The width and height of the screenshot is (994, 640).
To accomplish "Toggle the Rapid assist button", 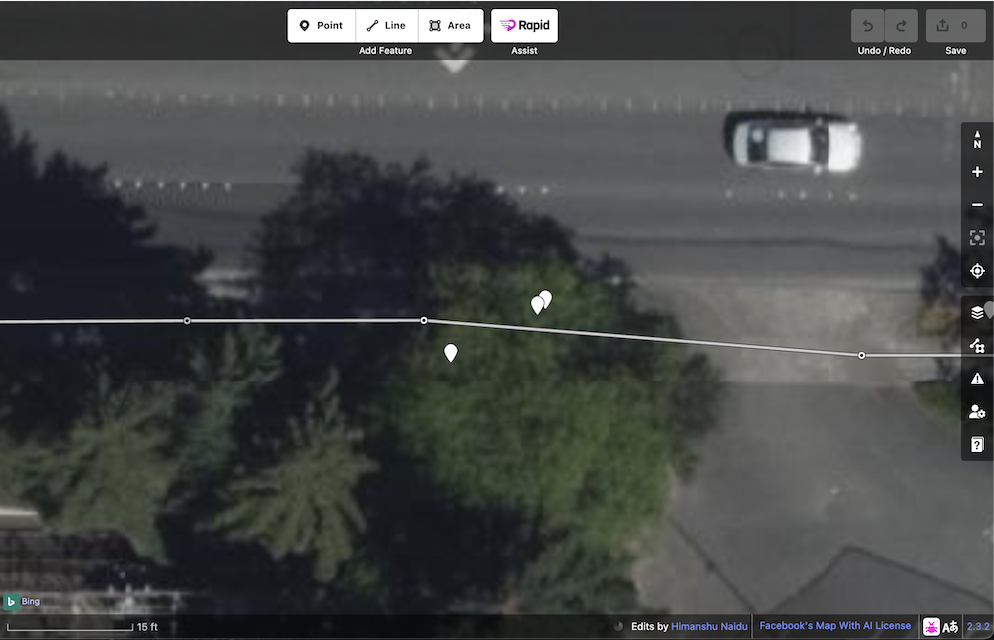I will 524,25.
